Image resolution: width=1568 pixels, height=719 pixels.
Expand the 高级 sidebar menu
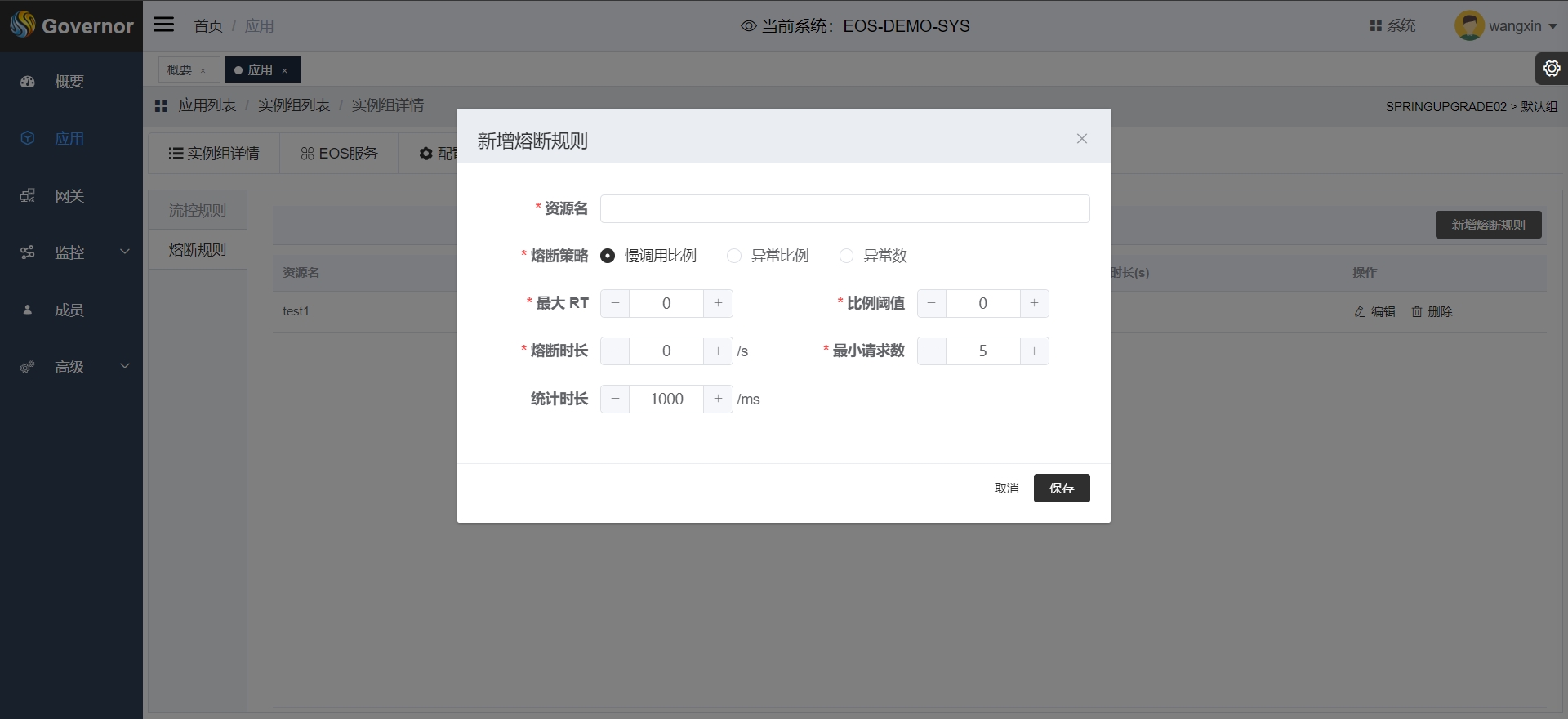[x=125, y=366]
